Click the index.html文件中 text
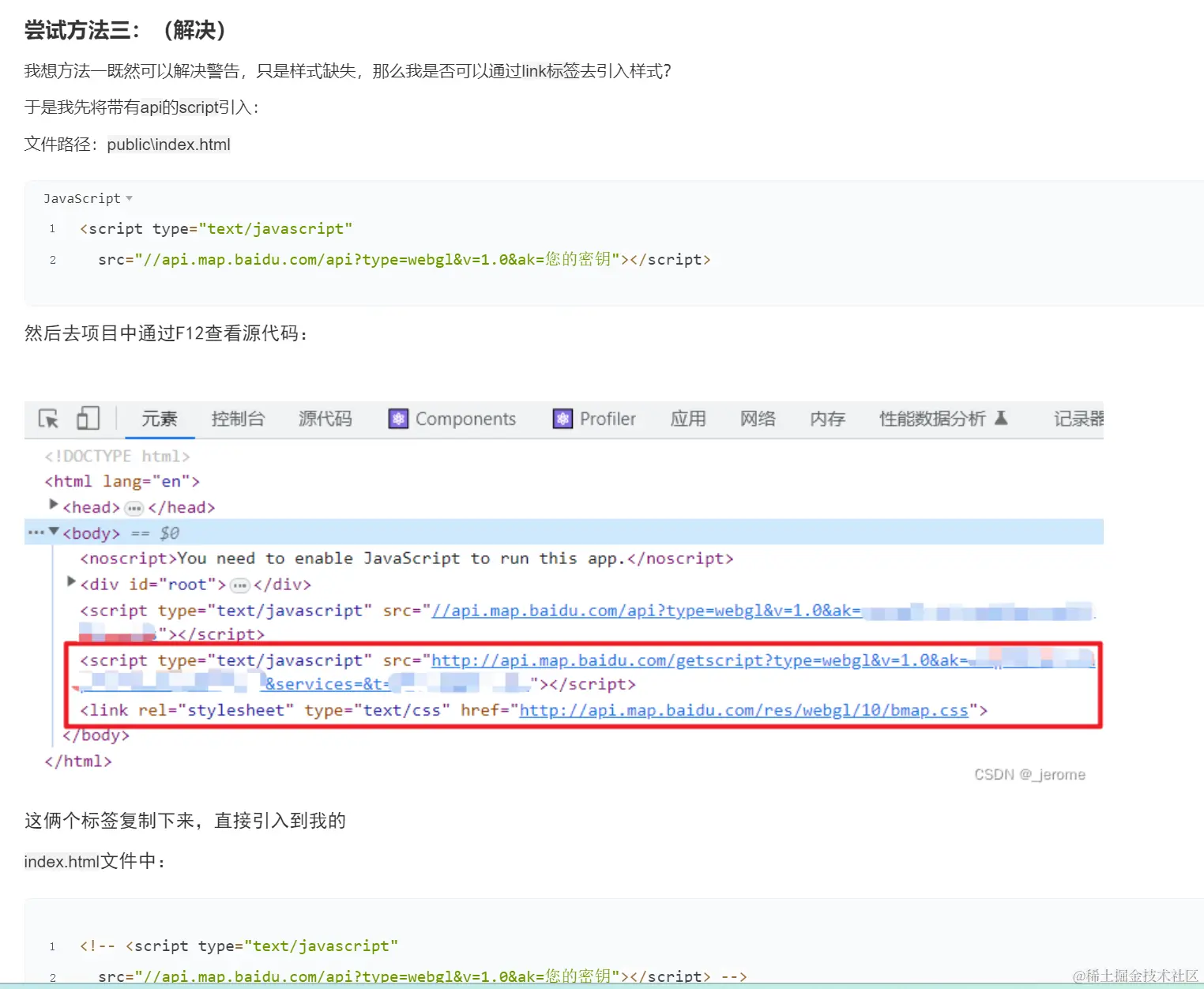Viewport: 1204px width, 989px height. 96,861
